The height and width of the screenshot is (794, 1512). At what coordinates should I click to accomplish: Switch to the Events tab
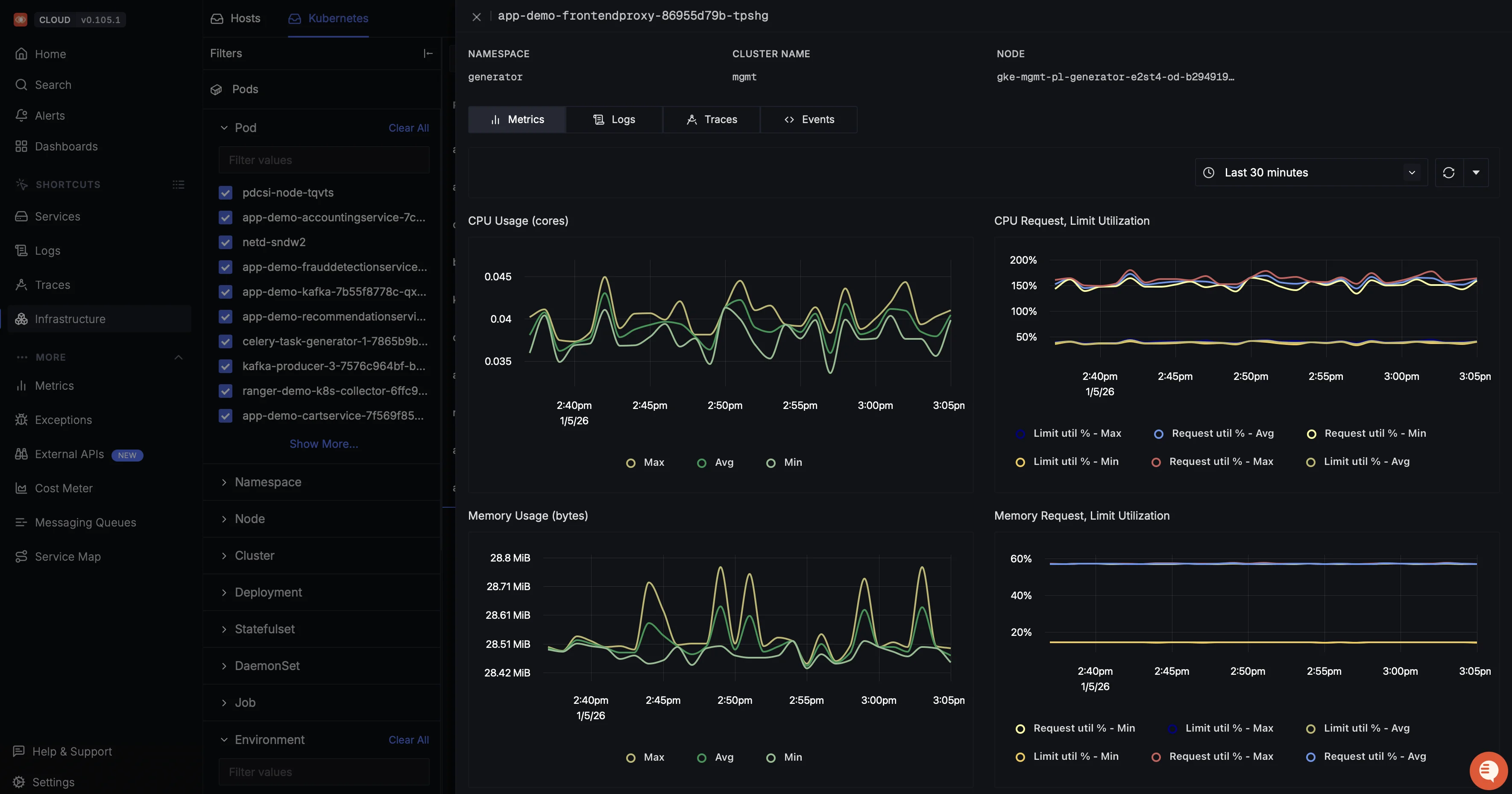pos(809,119)
